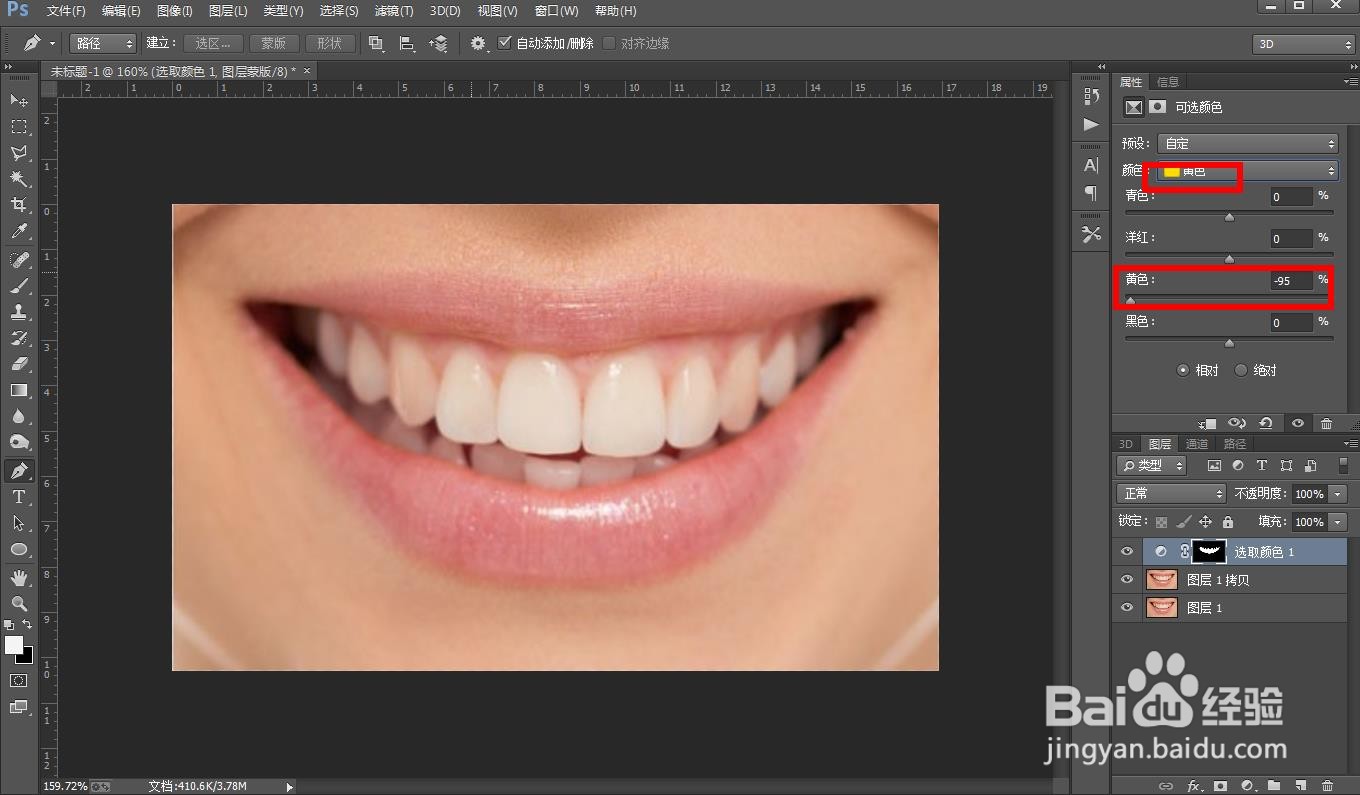Switch to the 信息 tab
The width and height of the screenshot is (1360, 795).
click(1168, 82)
